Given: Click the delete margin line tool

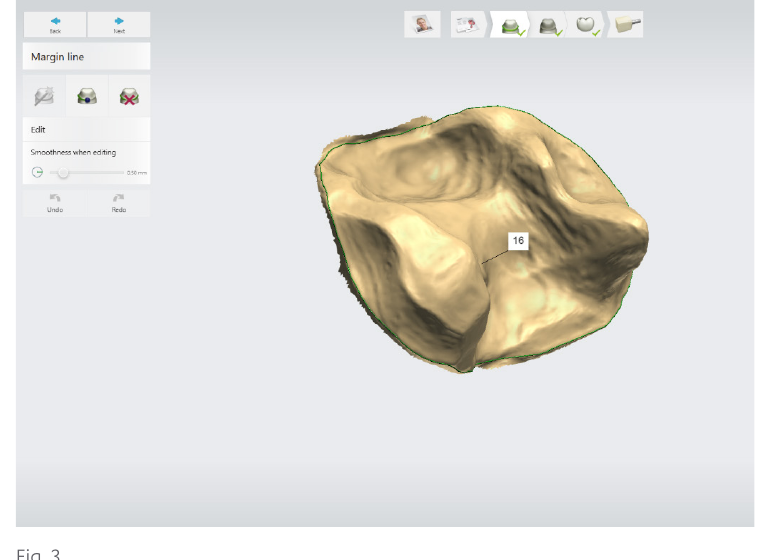Looking at the screenshot, I should (129, 96).
